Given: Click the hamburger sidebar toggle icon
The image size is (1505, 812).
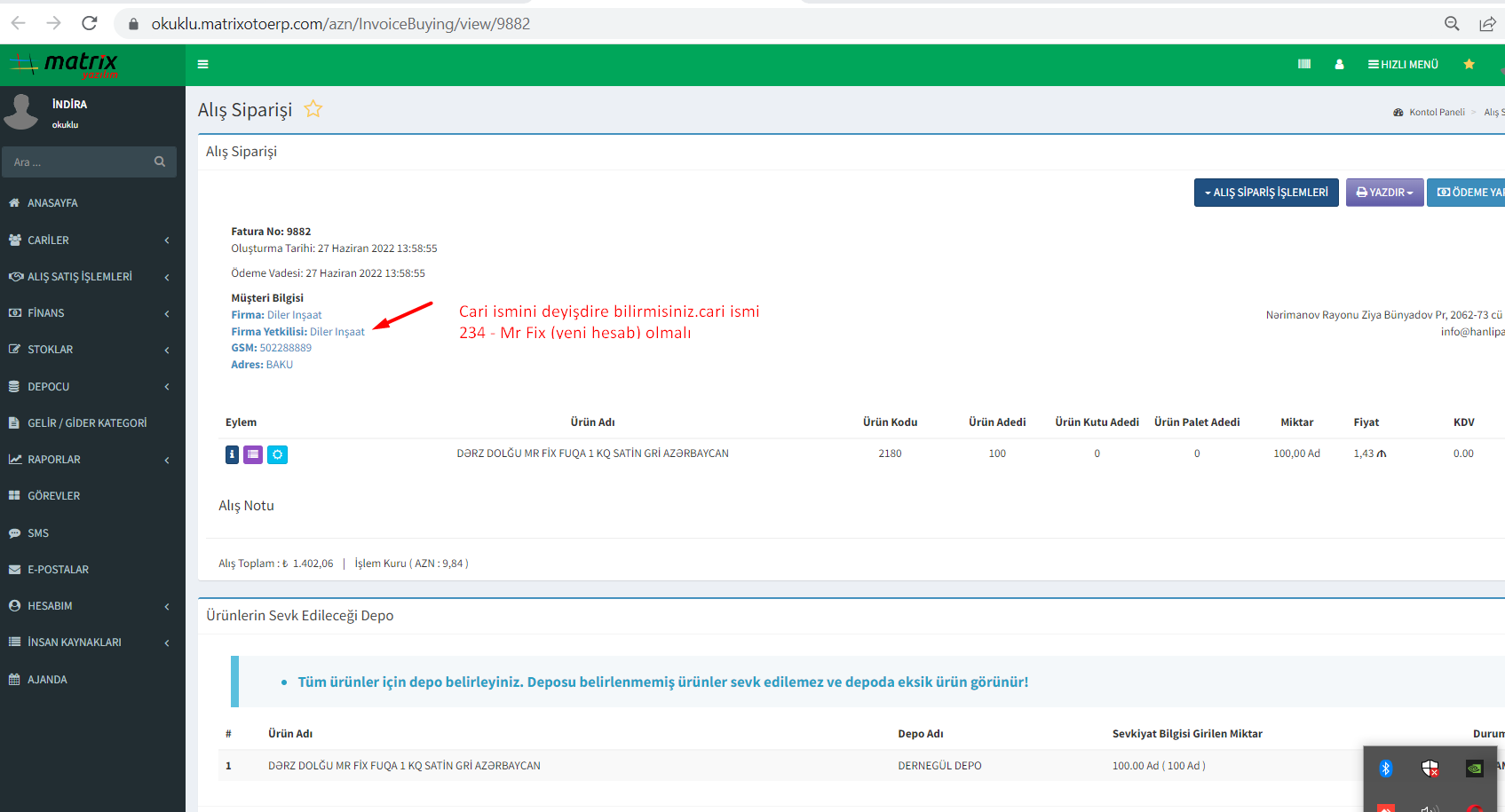Looking at the screenshot, I should [202, 64].
